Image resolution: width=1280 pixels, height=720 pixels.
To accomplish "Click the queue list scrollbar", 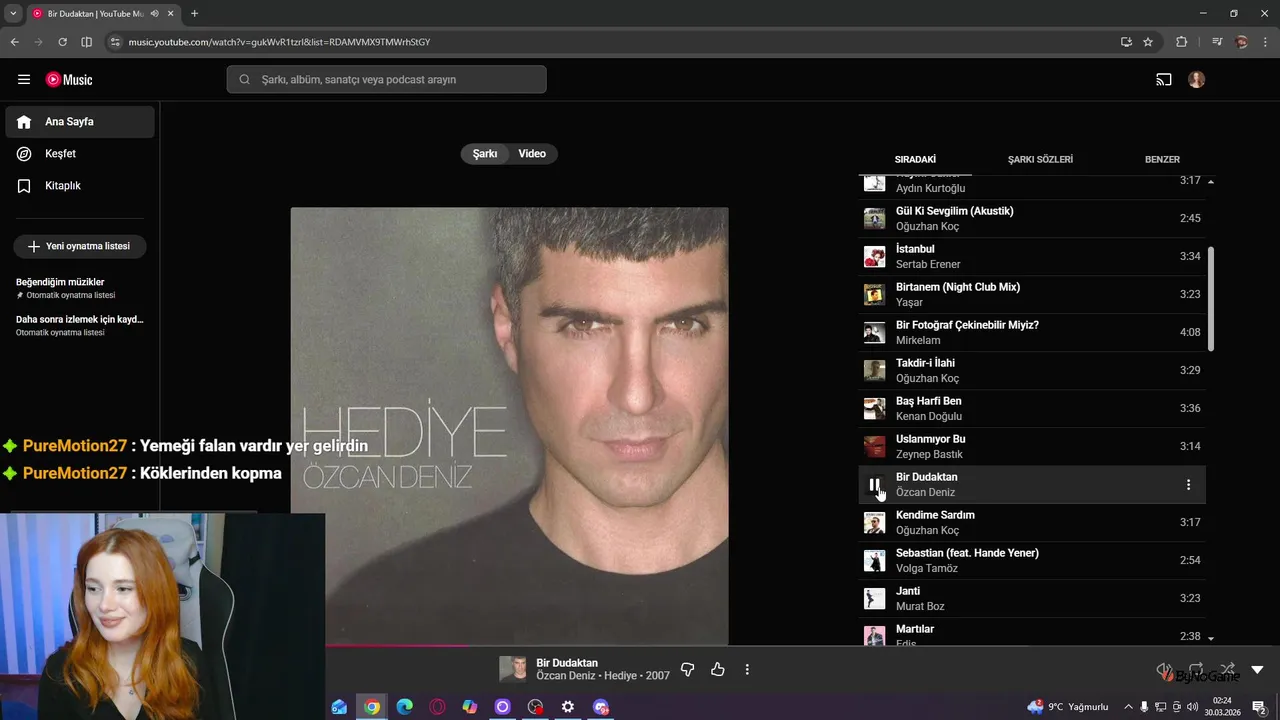I will coord(1211,298).
